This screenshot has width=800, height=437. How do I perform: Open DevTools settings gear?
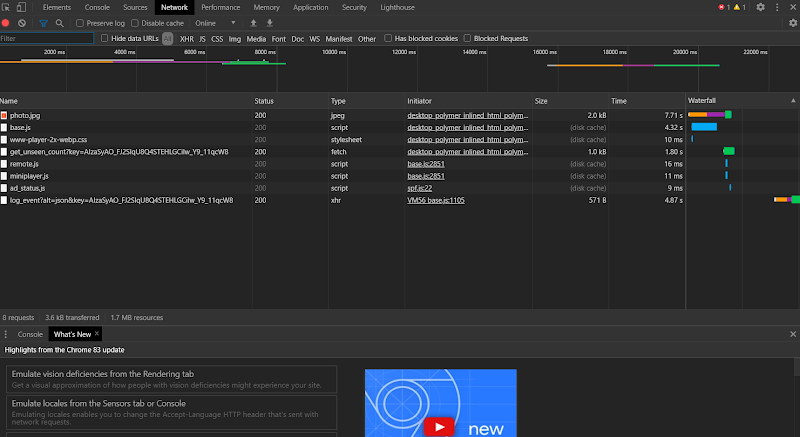pos(760,7)
